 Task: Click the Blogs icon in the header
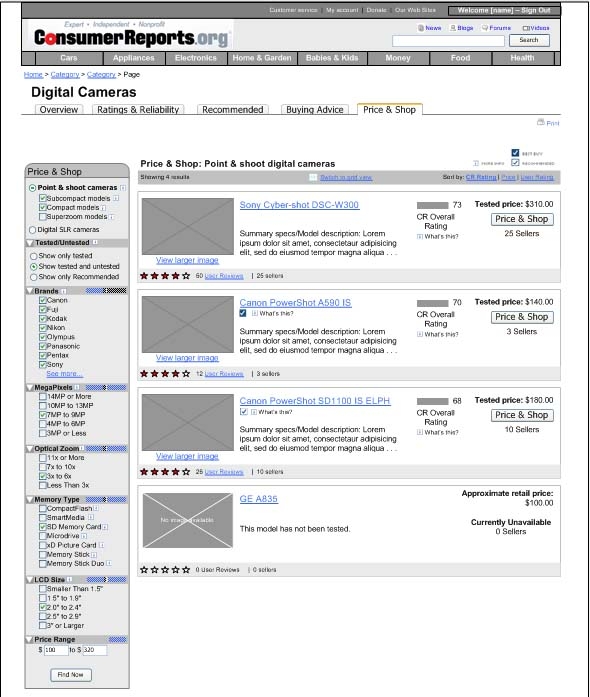pos(453,28)
